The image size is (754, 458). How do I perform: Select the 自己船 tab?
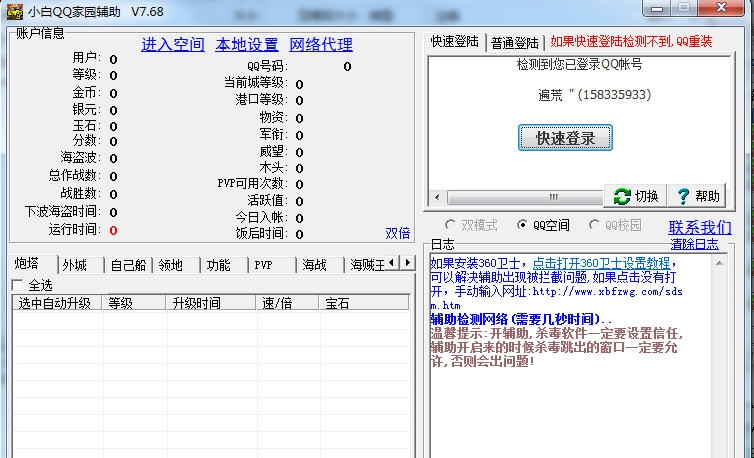coord(128,265)
